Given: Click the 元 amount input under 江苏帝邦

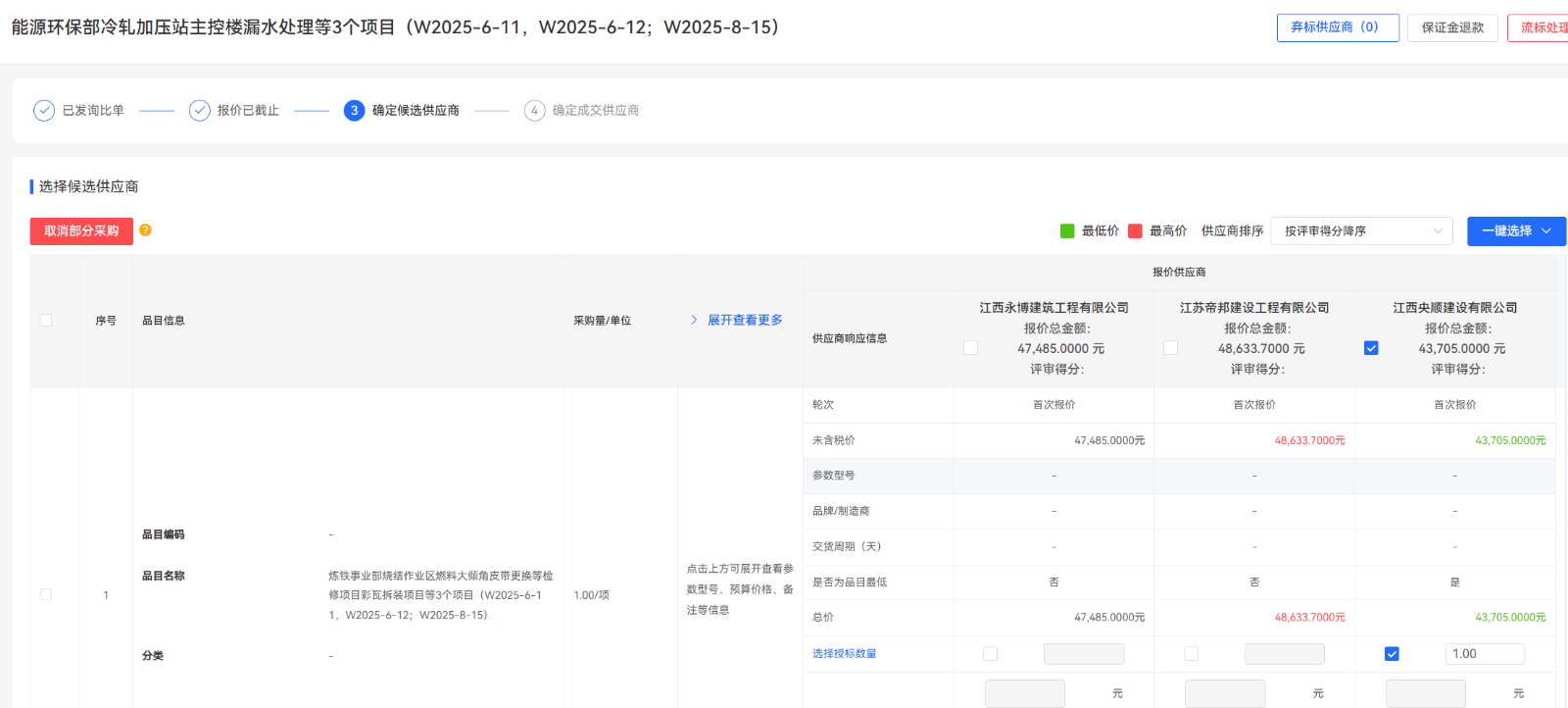Looking at the screenshot, I should point(1225,693).
